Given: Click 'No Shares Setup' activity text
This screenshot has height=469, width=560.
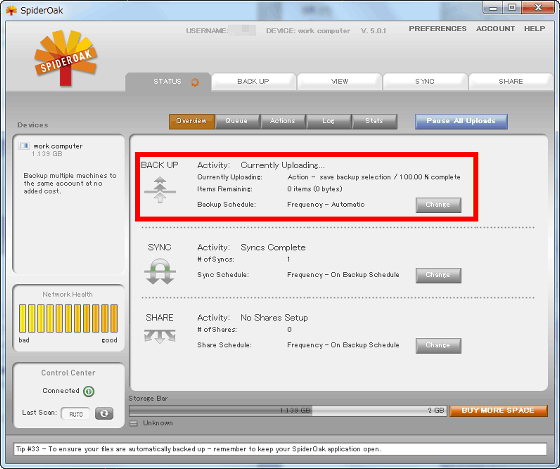Looking at the screenshot, I should pyautogui.click(x=274, y=318).
